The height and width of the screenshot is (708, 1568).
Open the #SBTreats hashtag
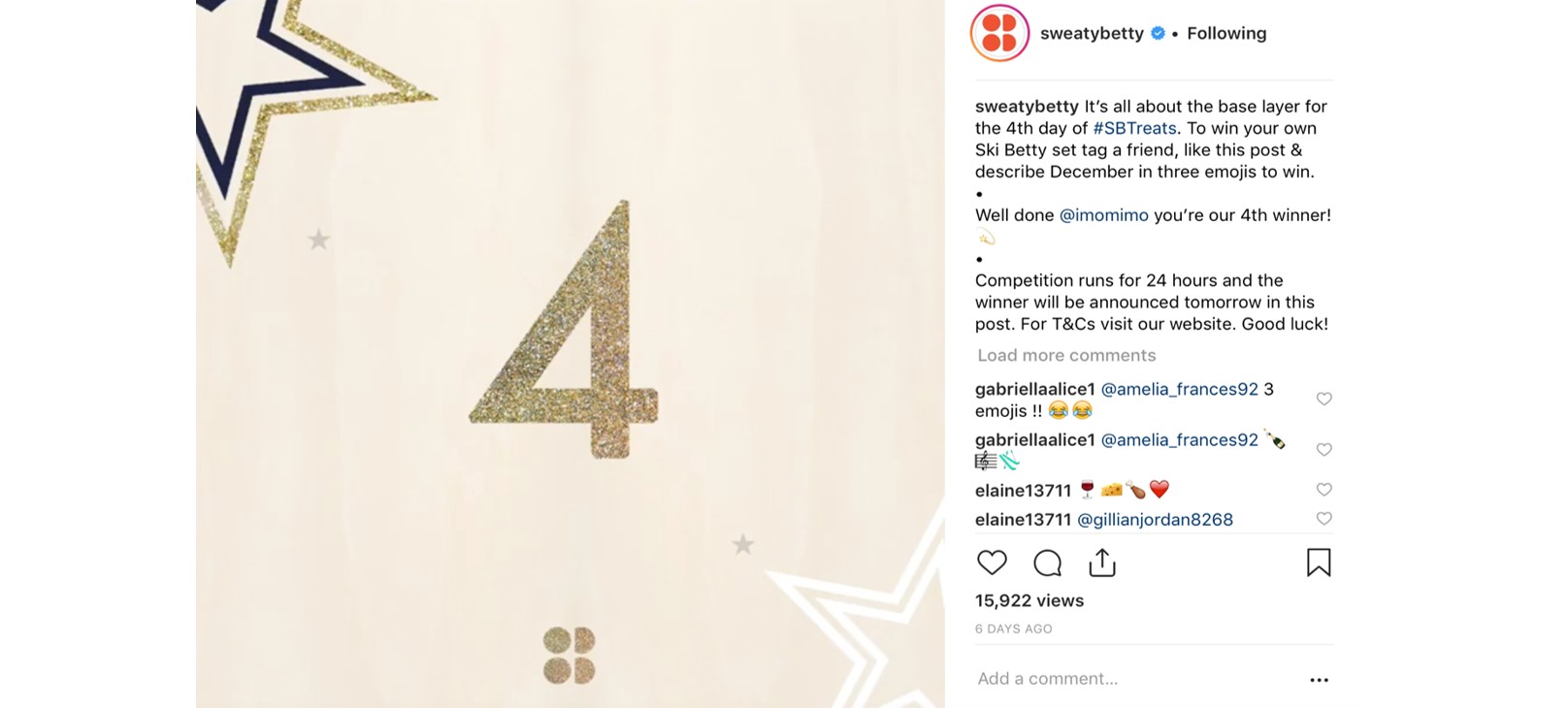click(1134, 128)
